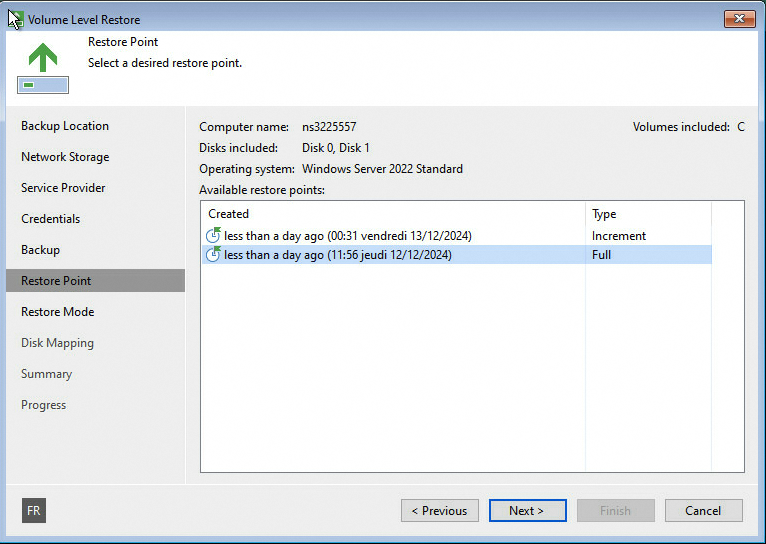Open the Backup wizard step
This screenshot has width=766, height=544.
(x=40, y=250)
